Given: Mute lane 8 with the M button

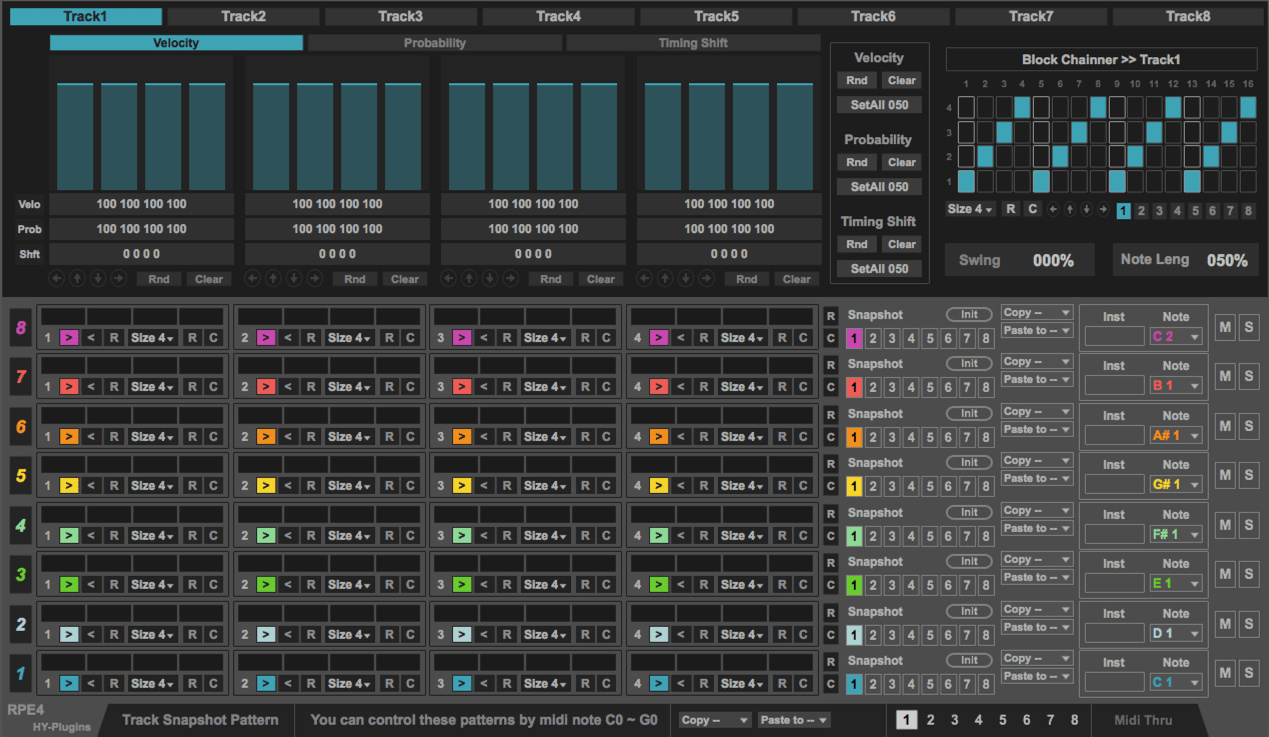Looking at the screenshot, I should coord(1225,327).
